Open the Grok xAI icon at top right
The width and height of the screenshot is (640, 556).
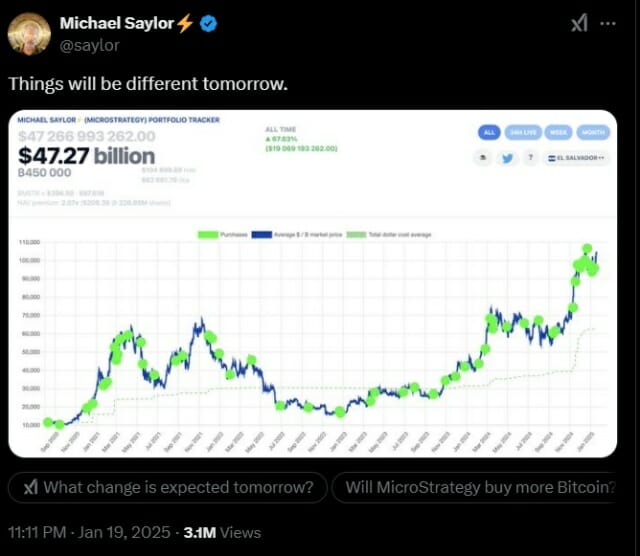[x=580, y=23]
